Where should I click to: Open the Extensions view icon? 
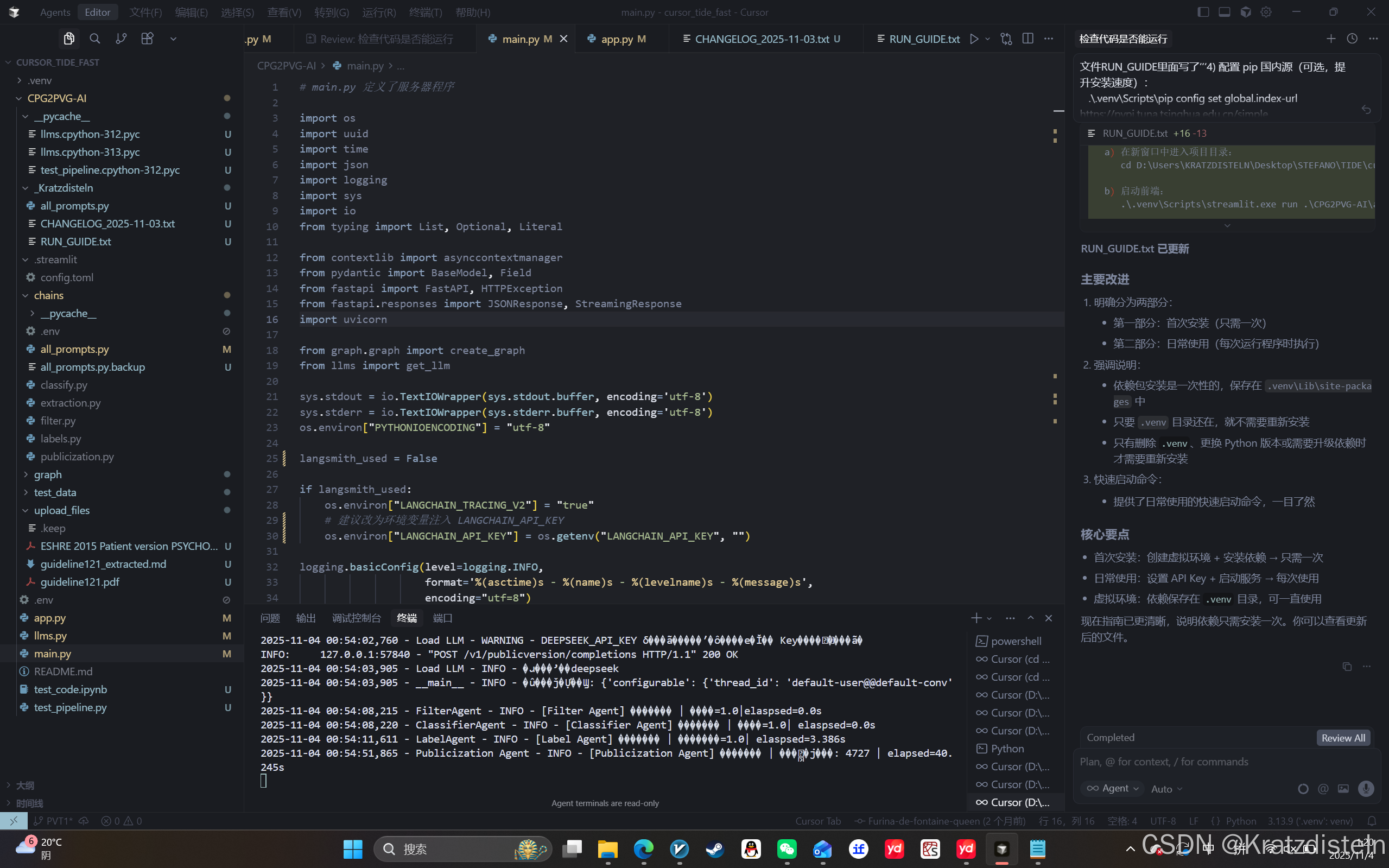coord(148,39)
